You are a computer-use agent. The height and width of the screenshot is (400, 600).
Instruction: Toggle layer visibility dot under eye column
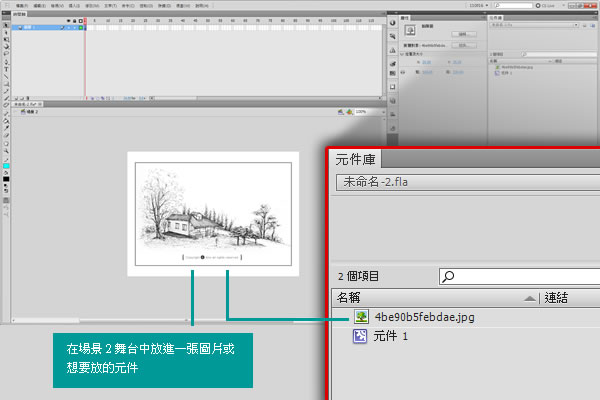coord(68,28)
